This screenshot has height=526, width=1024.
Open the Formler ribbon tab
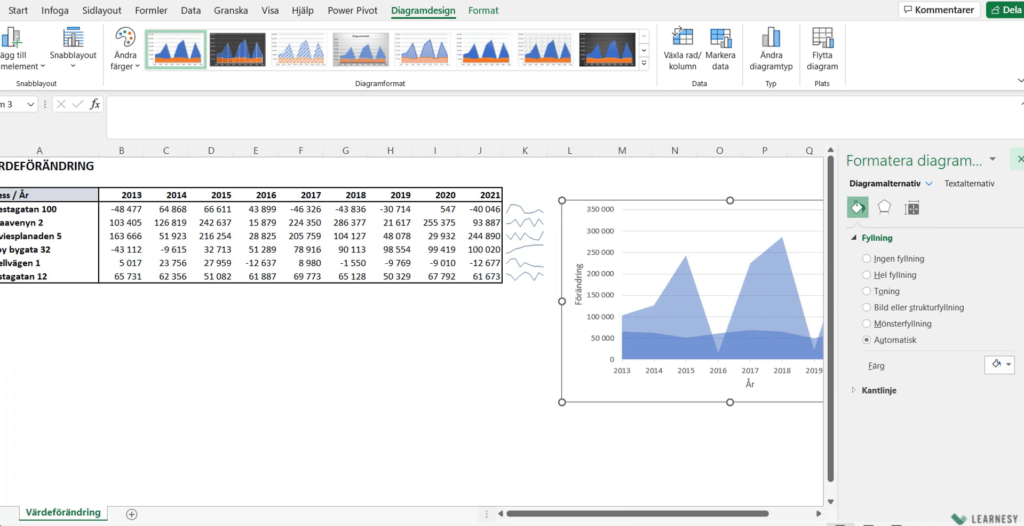151,10
